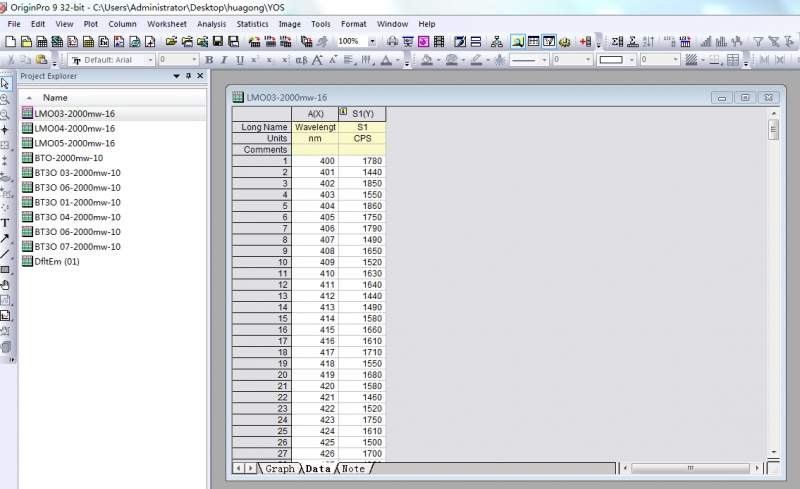Screen dimensions: 800x489
Task: Click the A(X) column header
Action: (x=315, y=114)
